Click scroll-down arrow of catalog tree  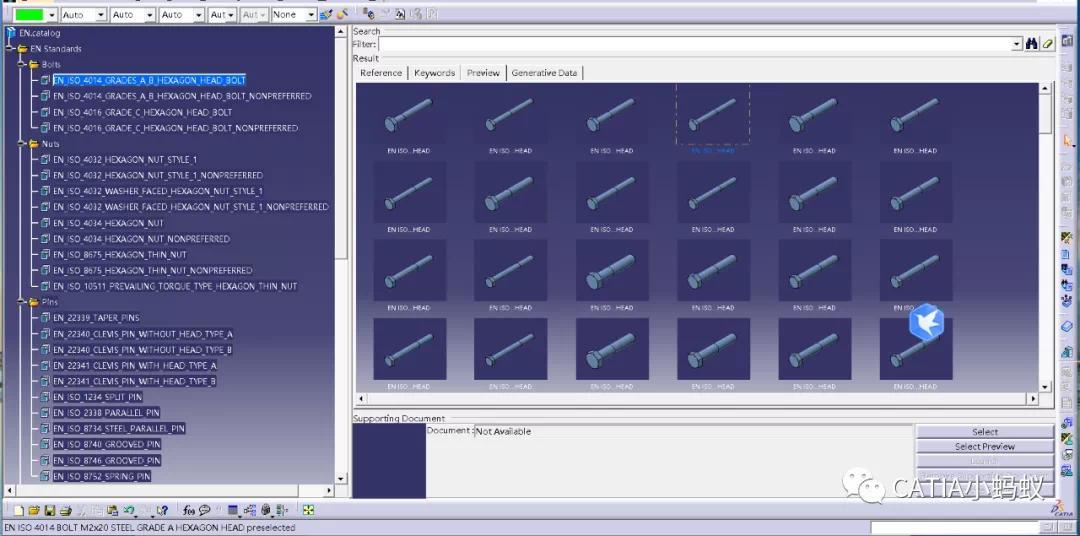tap(340, 478)
